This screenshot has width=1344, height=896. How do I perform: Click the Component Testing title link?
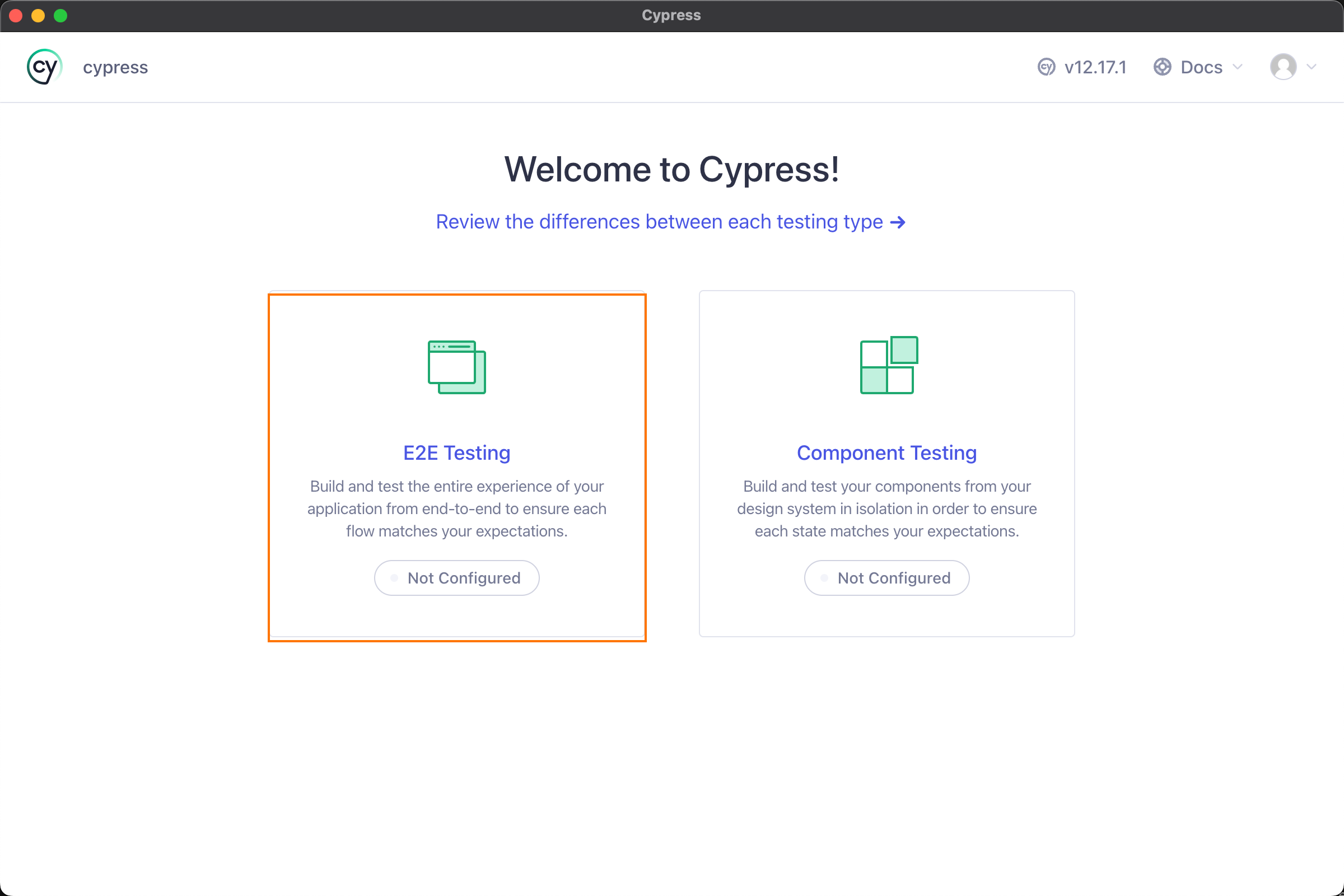[886, 452]
